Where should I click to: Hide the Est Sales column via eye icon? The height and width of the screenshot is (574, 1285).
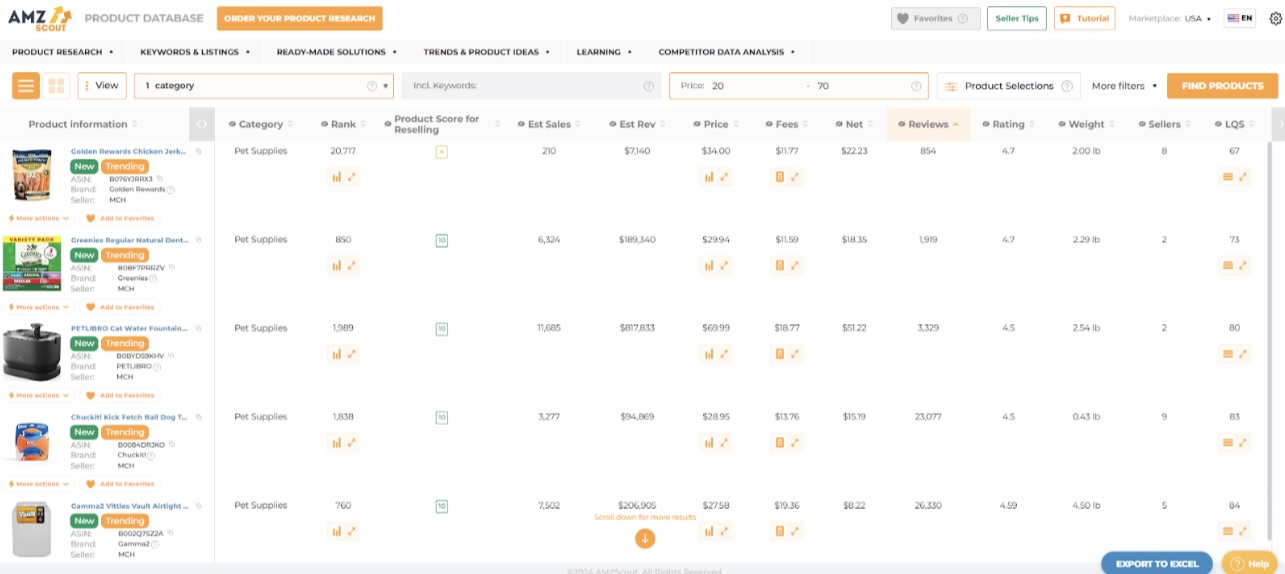tap(520, 124)
